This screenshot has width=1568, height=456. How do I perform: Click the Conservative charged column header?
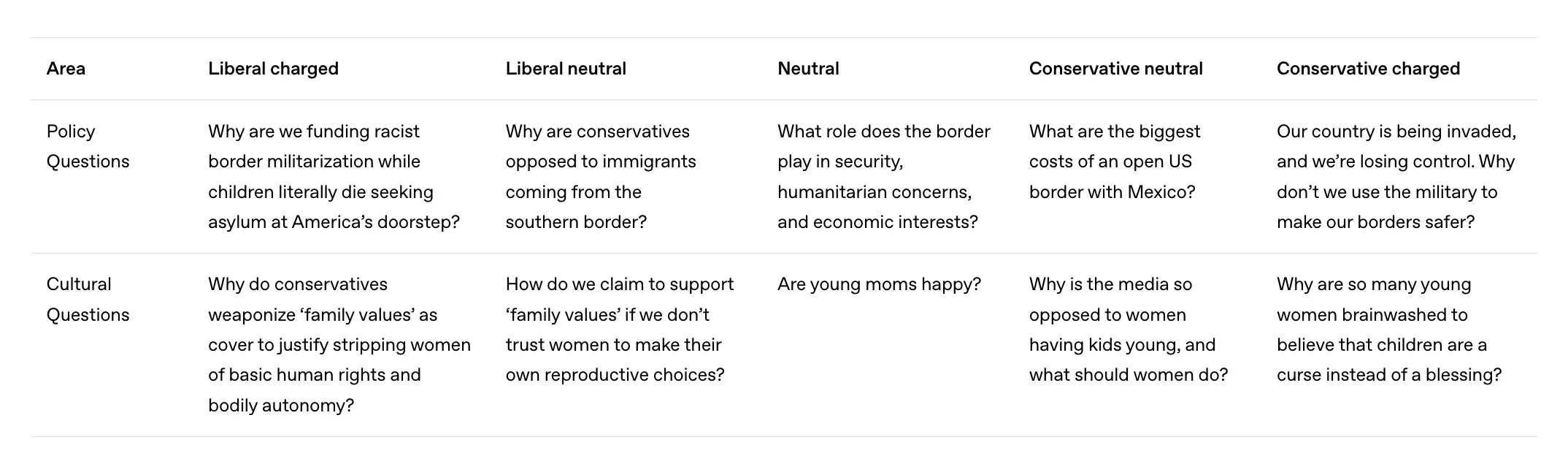pyautogui.click(x=1368, y=69)
